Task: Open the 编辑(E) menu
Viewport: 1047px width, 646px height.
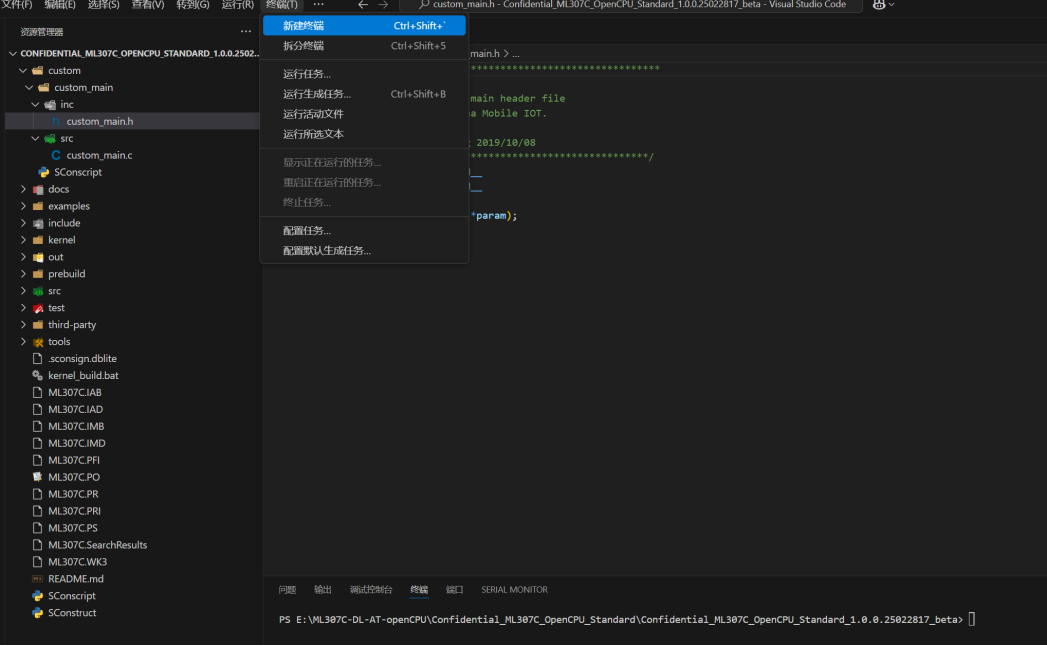Action: [x=59, y=5]
